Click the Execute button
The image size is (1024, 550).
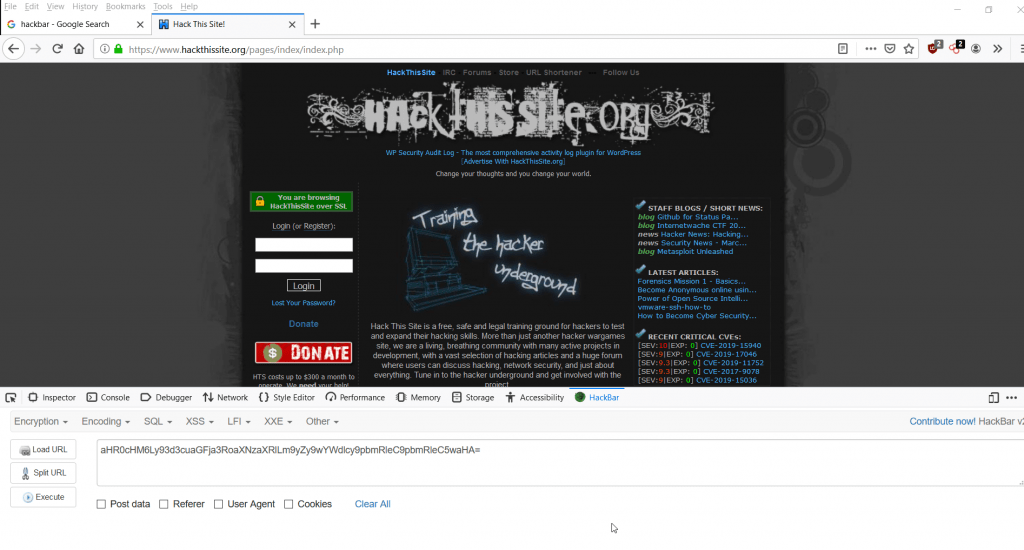point(43,497)
